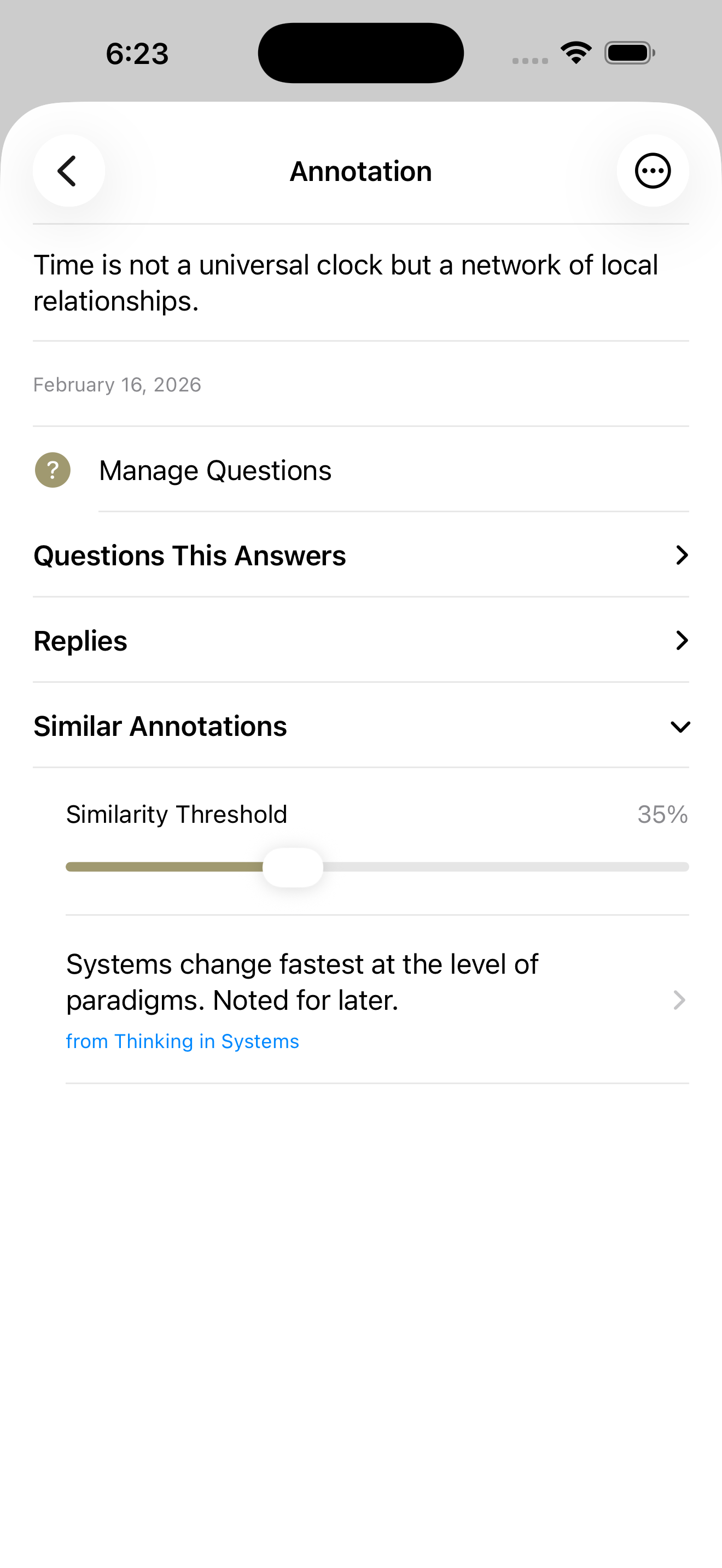Open the Thinking in Systems source link
The height and width of the screenshot is (1568, 722).
(x=182, y=1041)
